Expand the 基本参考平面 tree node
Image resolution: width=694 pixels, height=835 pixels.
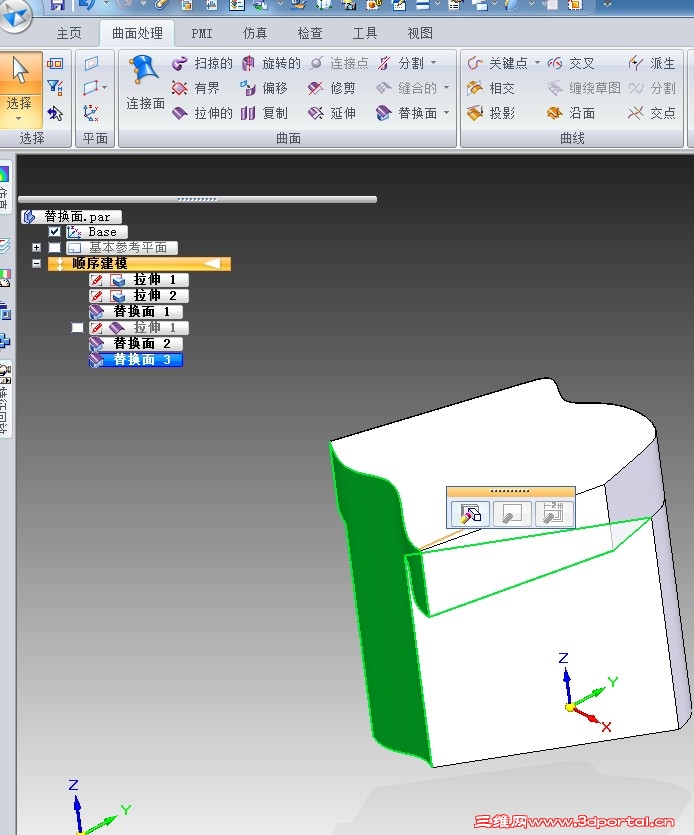tap(36, 248)
